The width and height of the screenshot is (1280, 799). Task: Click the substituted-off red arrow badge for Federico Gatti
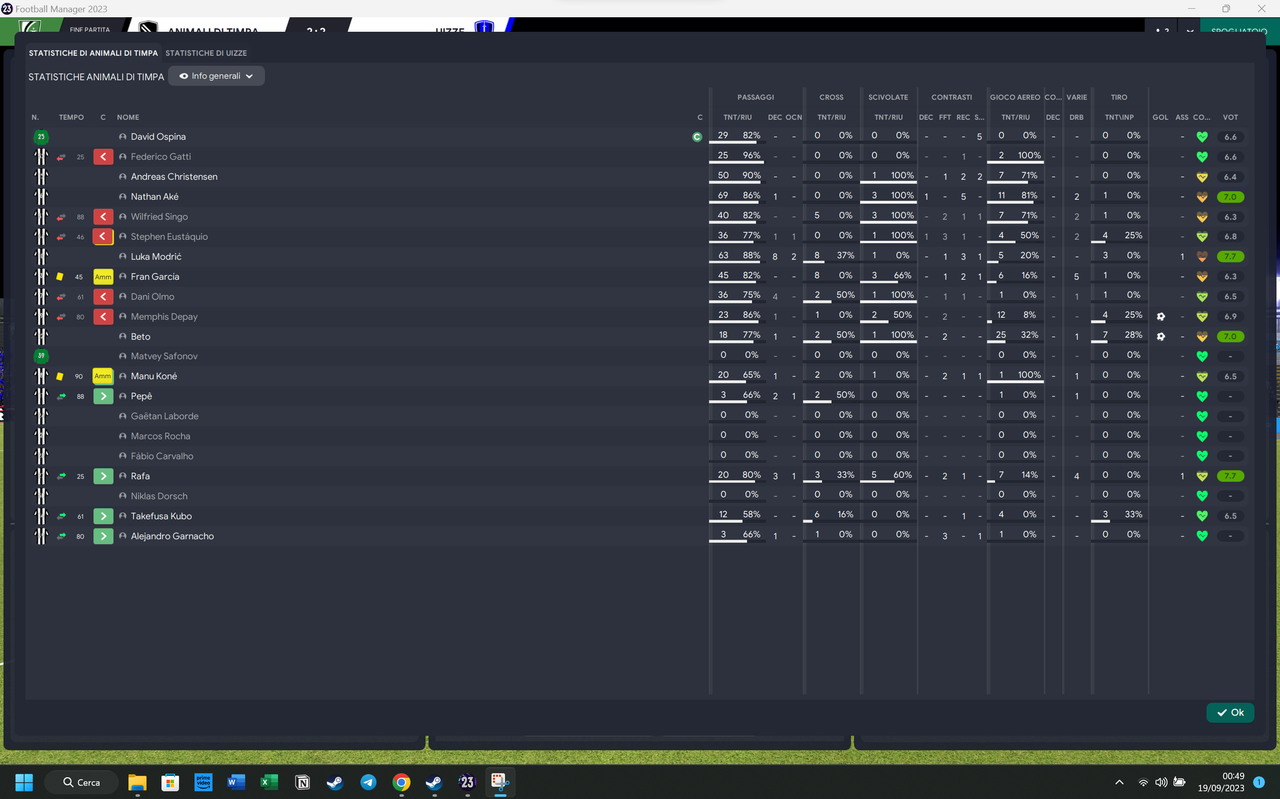pos(103,157)
